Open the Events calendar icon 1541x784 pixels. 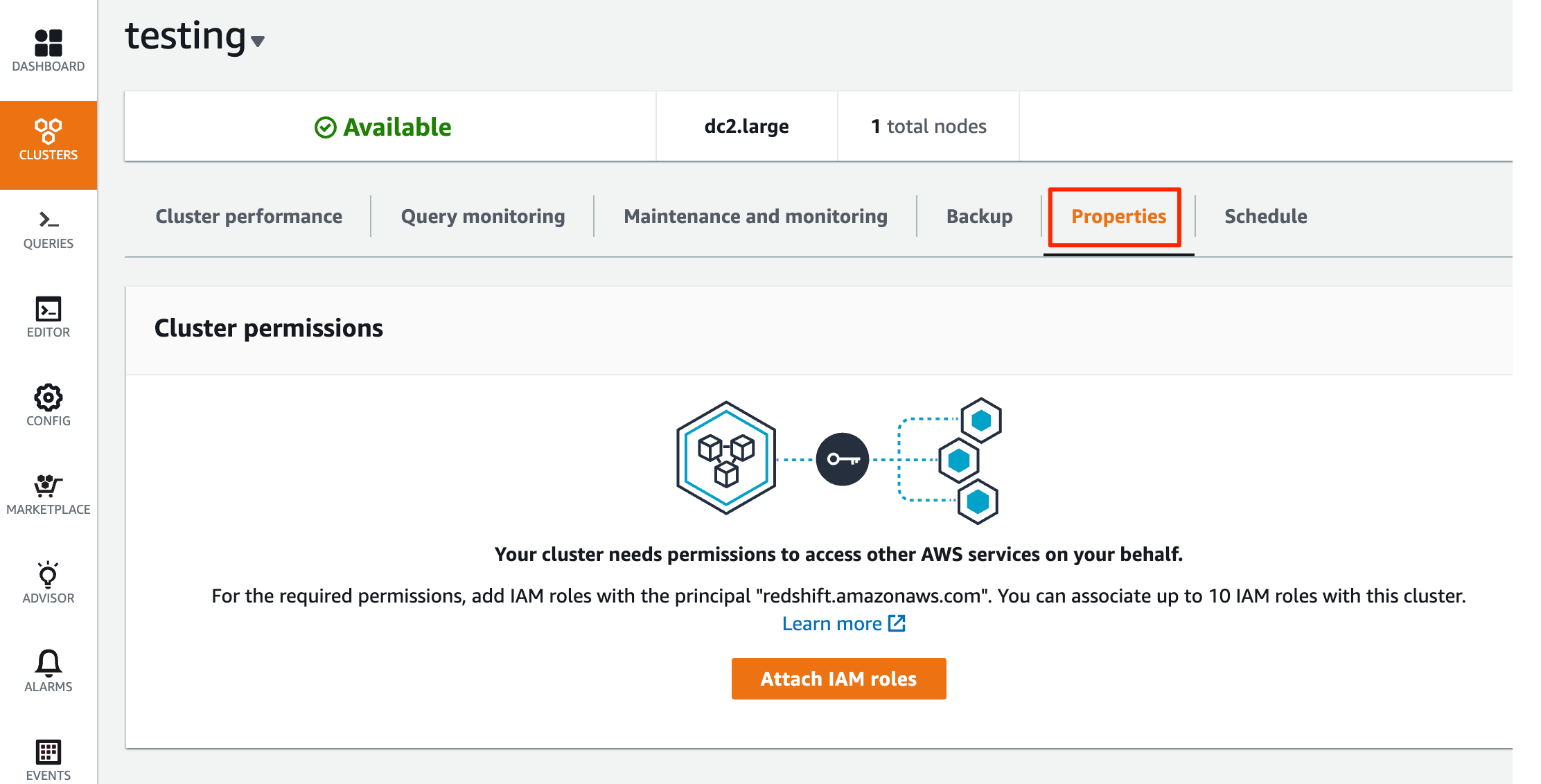pos(49,752)
